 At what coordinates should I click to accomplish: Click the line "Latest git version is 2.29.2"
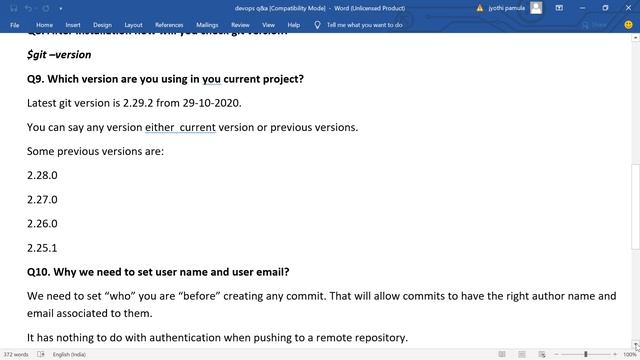134,103
